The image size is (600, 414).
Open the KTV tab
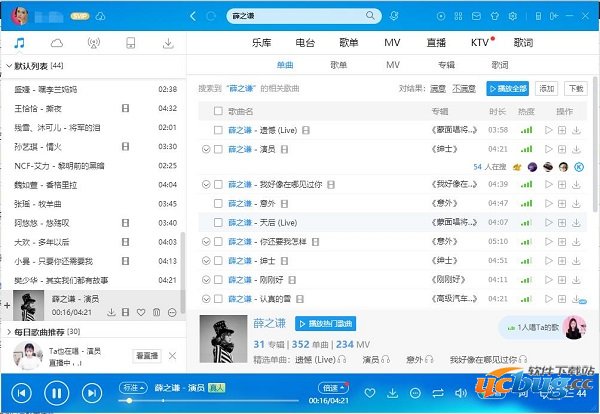pos(479,42)
